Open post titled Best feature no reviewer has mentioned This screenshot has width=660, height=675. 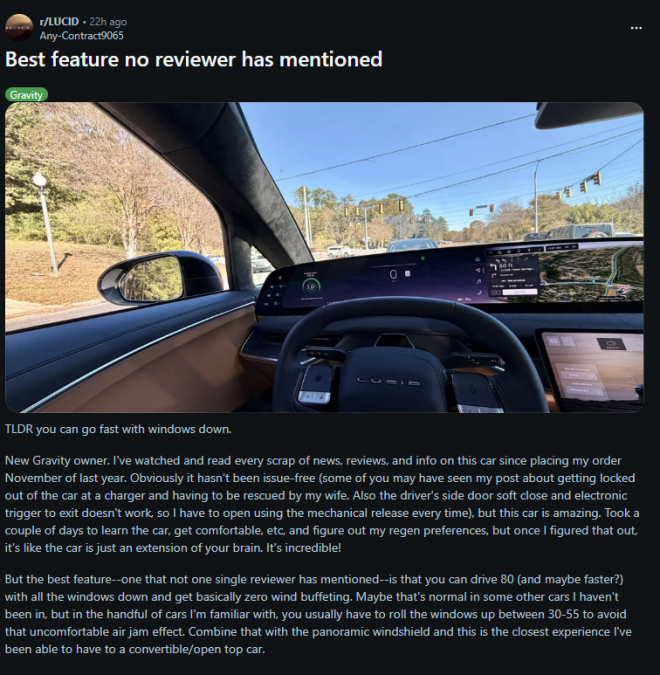coord(194,59)
